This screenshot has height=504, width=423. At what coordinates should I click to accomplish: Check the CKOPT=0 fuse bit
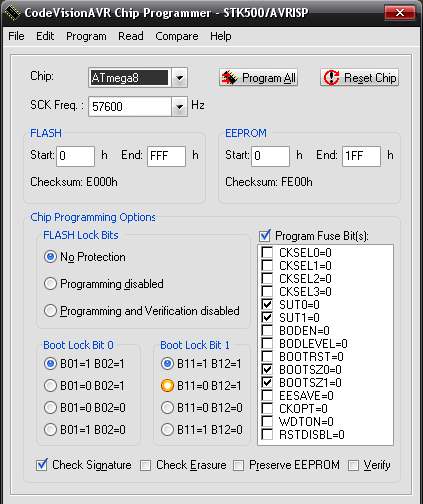tap(267, 408)
